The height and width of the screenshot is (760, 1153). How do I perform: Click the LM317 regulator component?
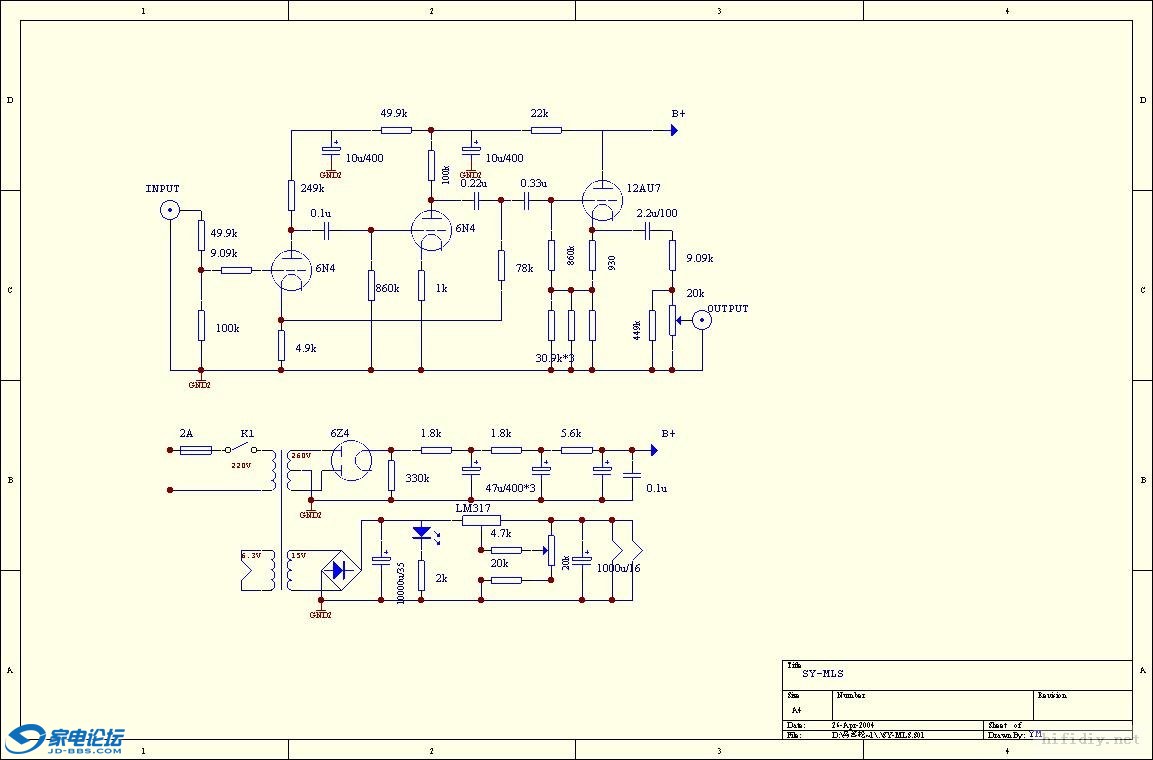click(x=481, y=520)
